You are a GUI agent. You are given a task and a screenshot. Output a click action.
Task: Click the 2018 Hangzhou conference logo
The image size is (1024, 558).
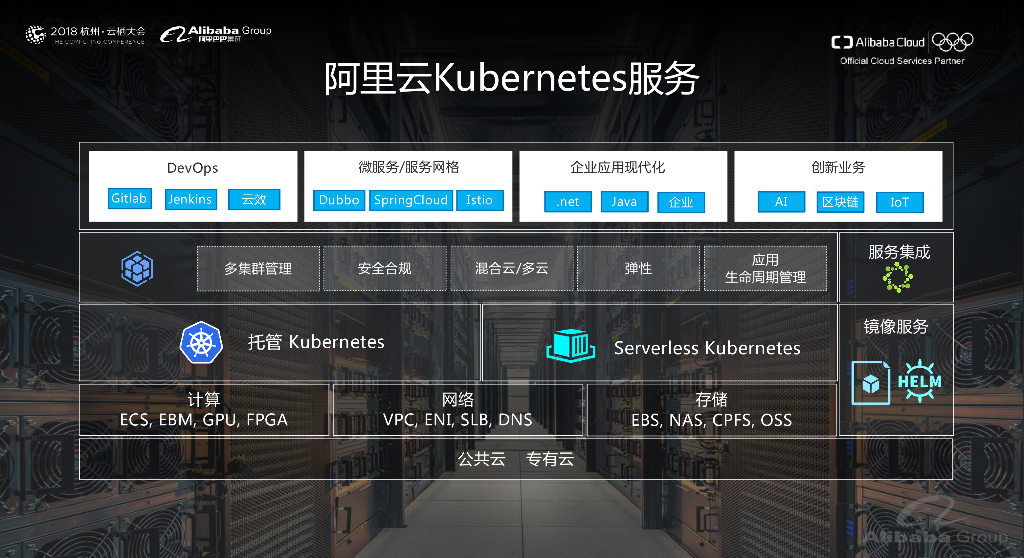(x=85, y=34)
